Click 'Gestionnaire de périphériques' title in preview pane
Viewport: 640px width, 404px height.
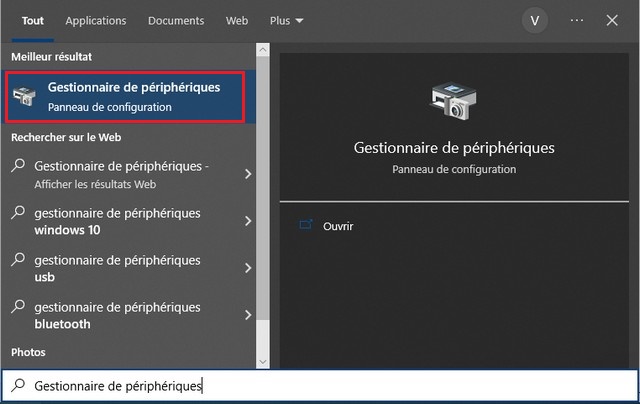pyautogui.click(x=454, y=148)
